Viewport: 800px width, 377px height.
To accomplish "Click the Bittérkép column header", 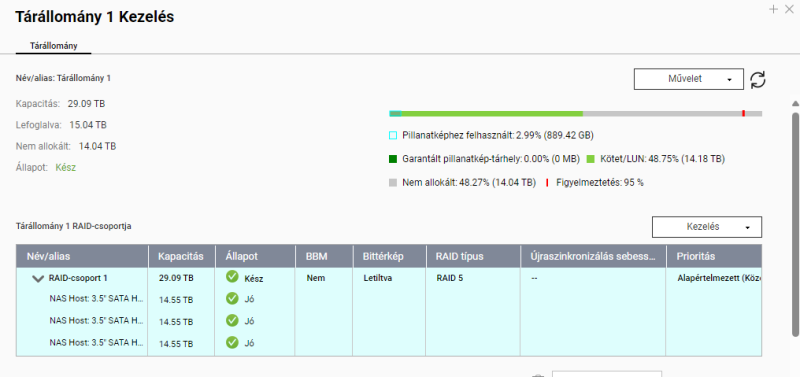I will pyautogui.click(x=390, y=257).
